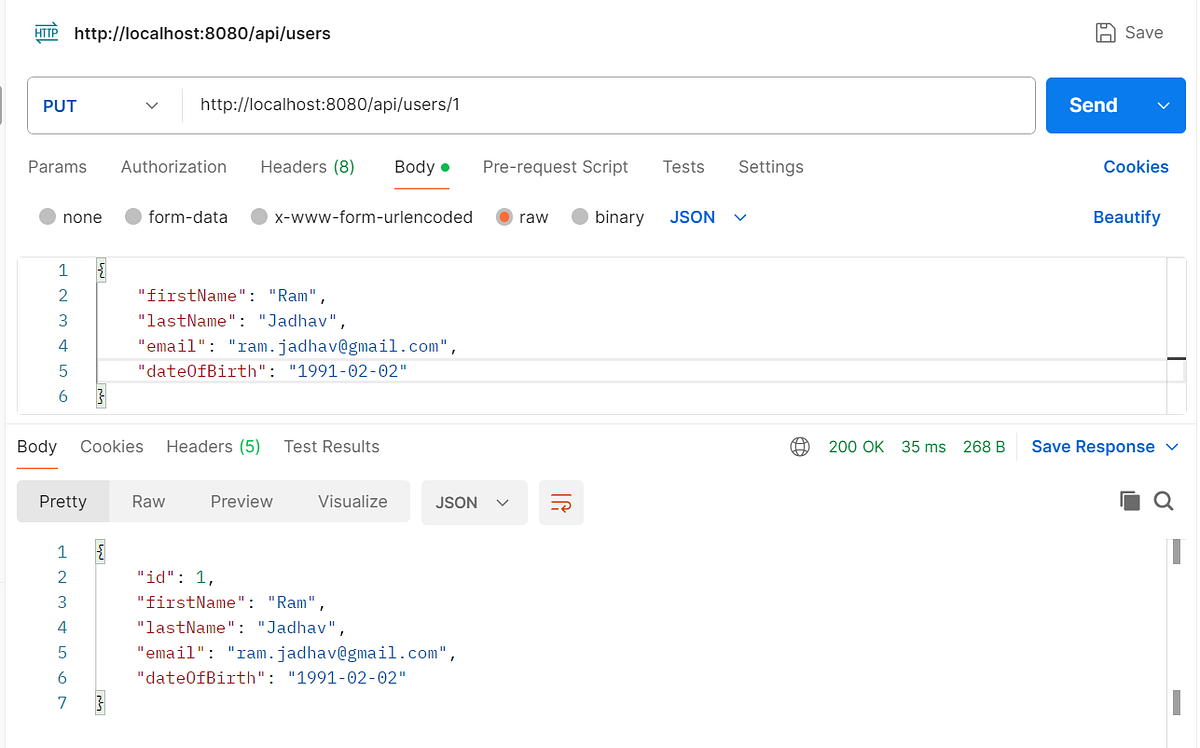Click "lastName" line in request body
Image resolution: width=1200 pixels, height=748 pixels.
(242, 321)
